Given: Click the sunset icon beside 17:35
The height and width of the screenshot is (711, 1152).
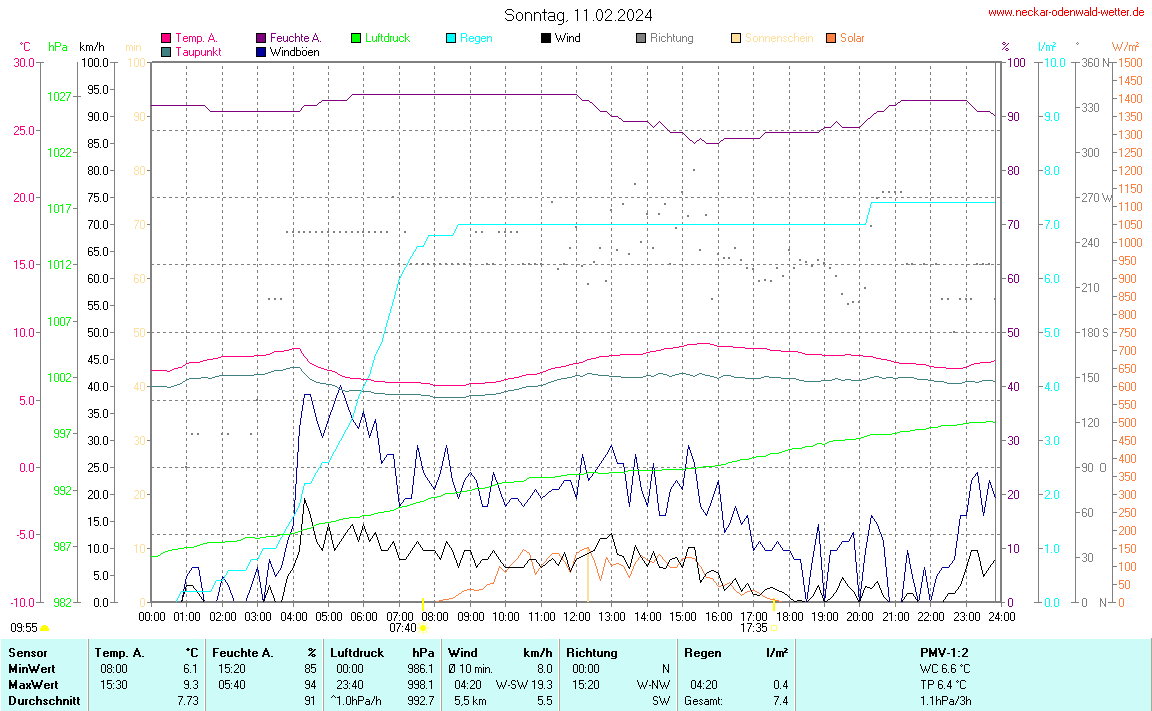Looking at the screenshot, I should (x=775, y=628).
